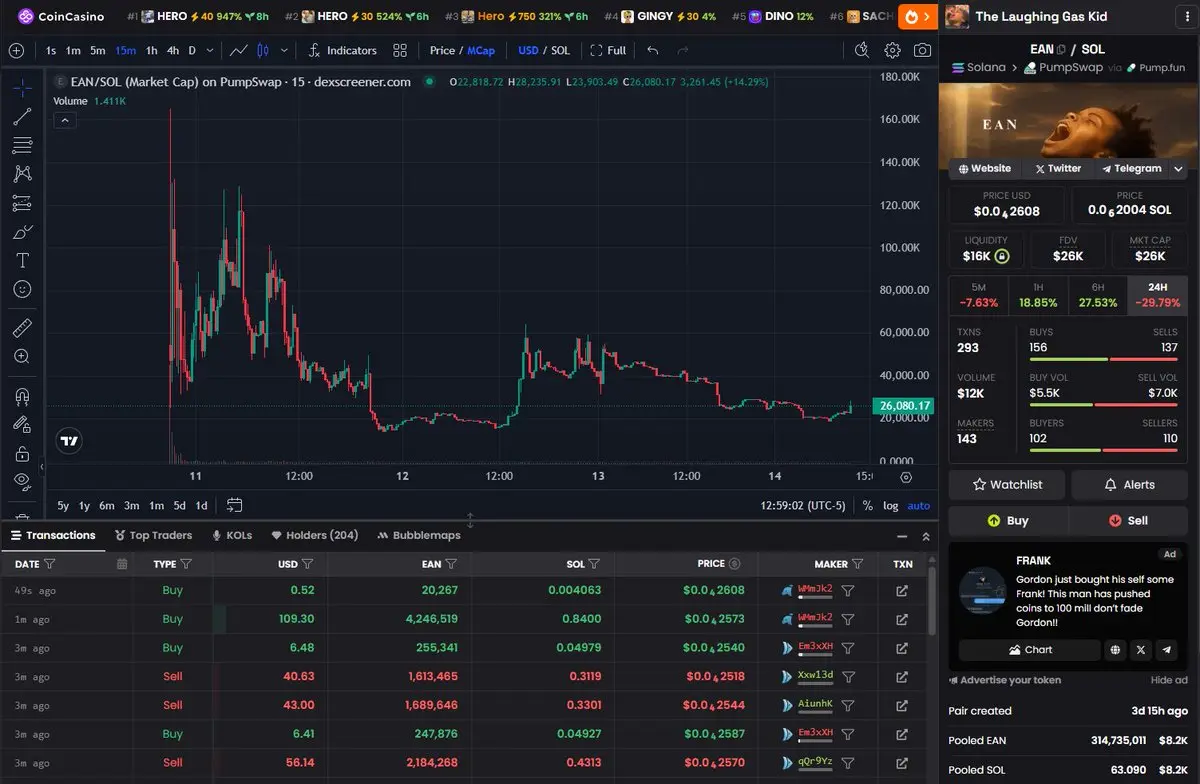Open the forecasting and measurement tools
This screenshot has height=784, width=1200.
pyautogui.click(x=22, y=203)
